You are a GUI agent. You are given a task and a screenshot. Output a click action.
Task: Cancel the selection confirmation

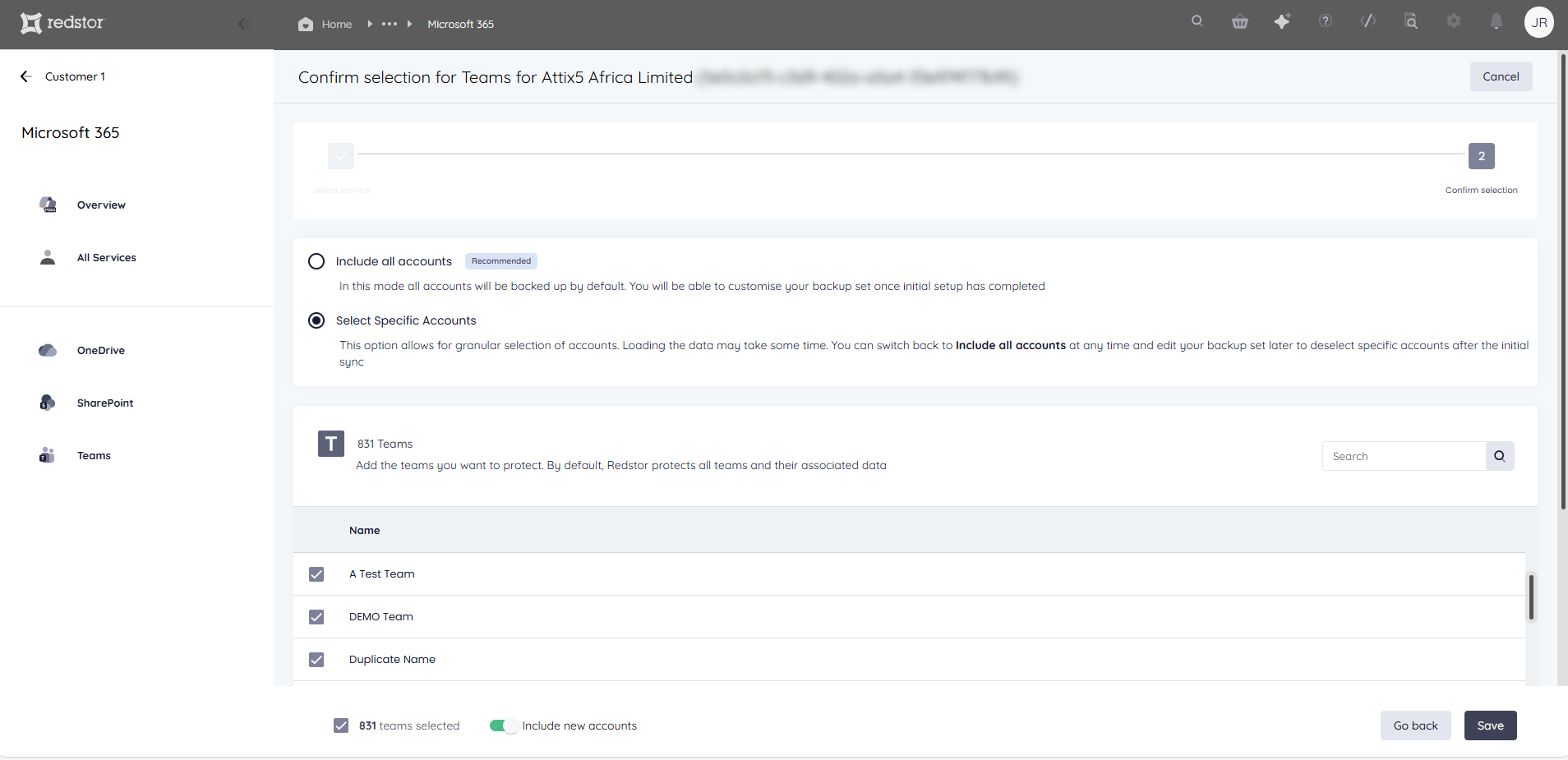pyautogui.click(x=1501, y=76)
